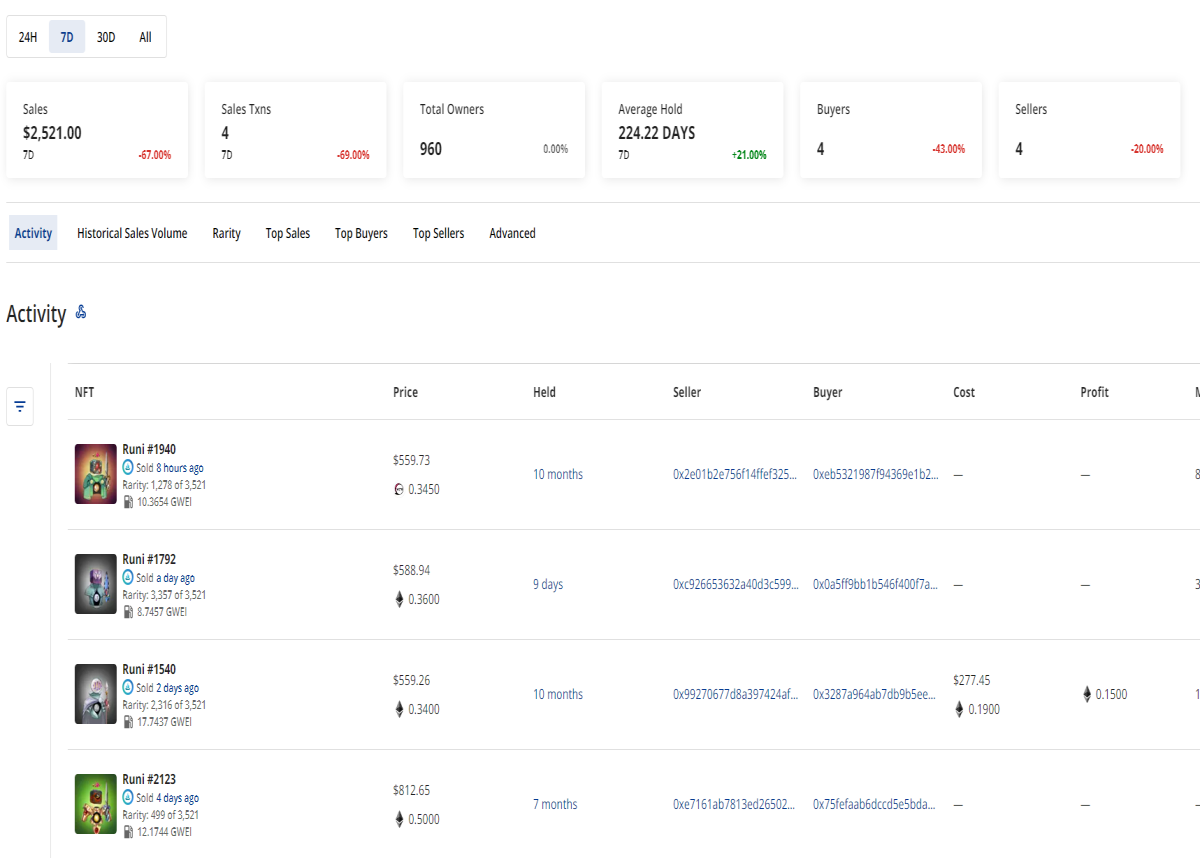Switch to the Top Buyers tab
1200x858 pixels.
(x=361, y=233)
